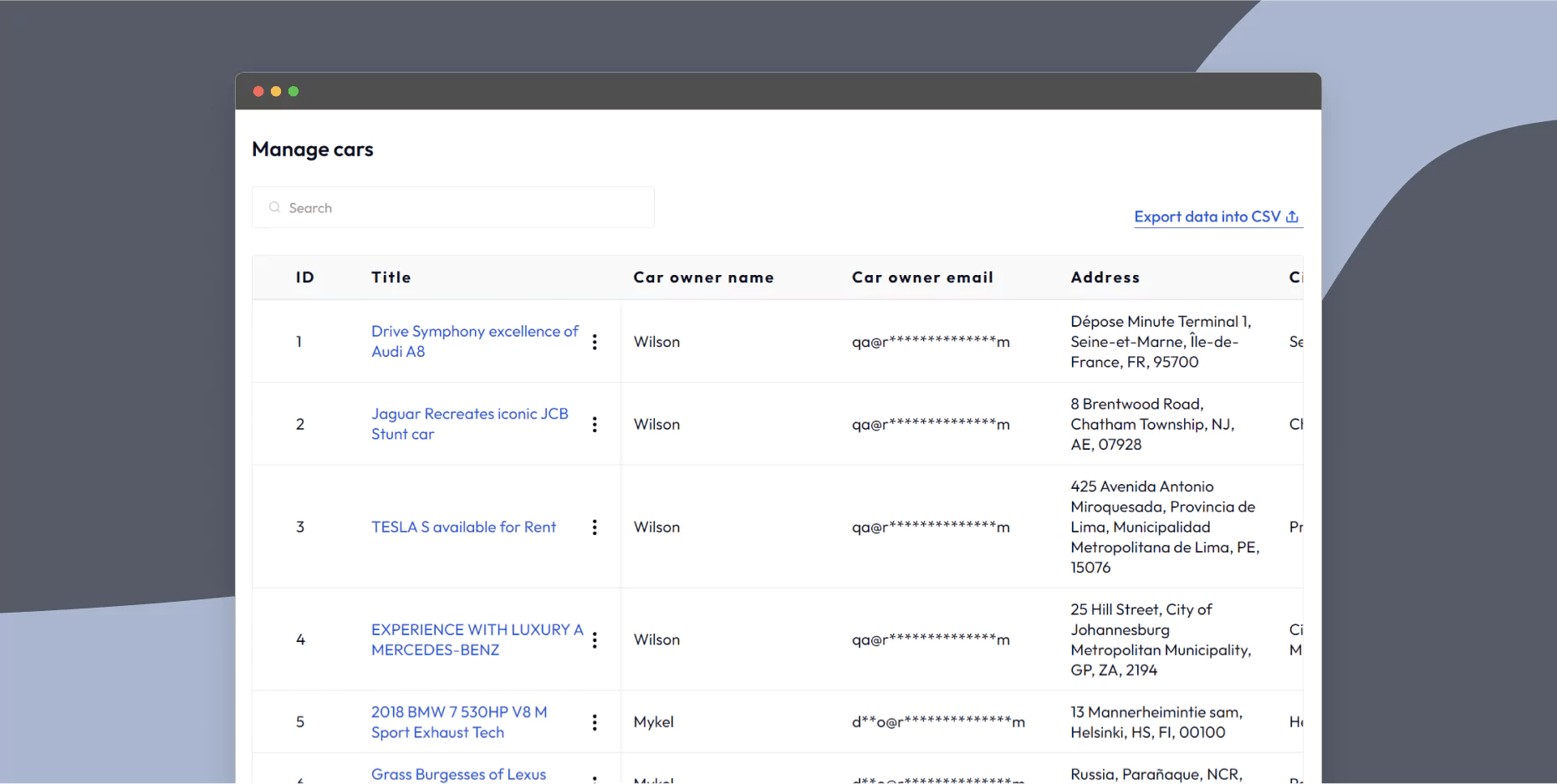Open Jaguar Recreates iconic JCB Stunt car link

click(470, 424)
